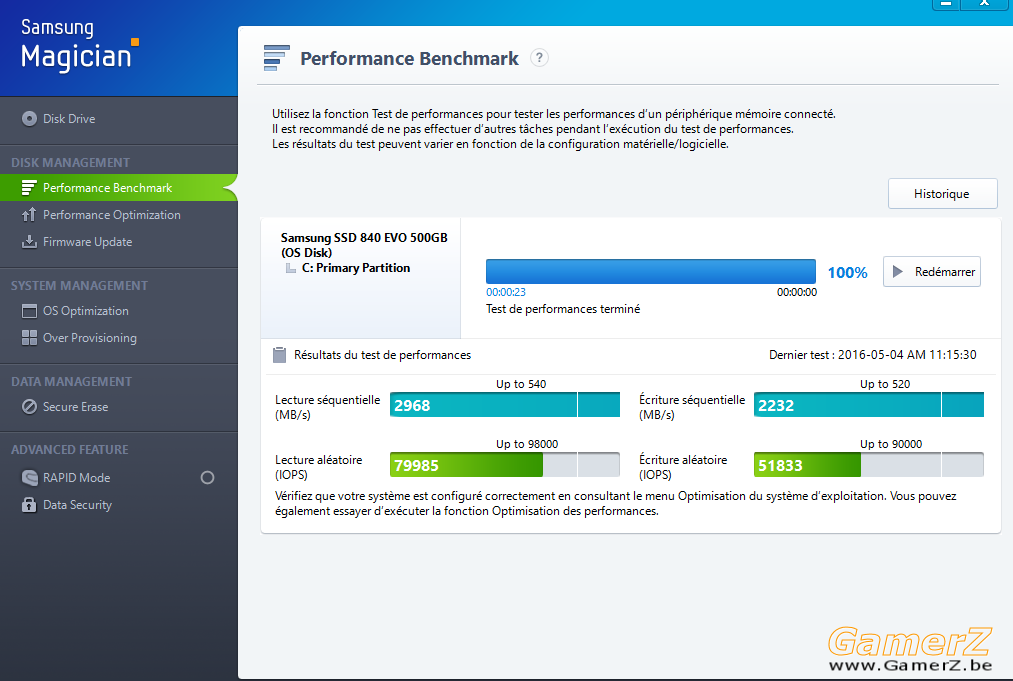Toggle the RAPID Mode status indicator circle

[x=207, y=477]
